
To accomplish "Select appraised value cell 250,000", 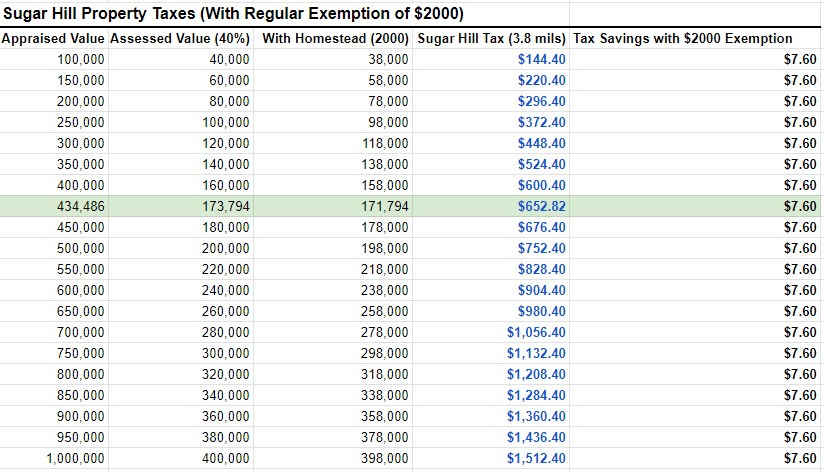I will [x=81, y=122].
